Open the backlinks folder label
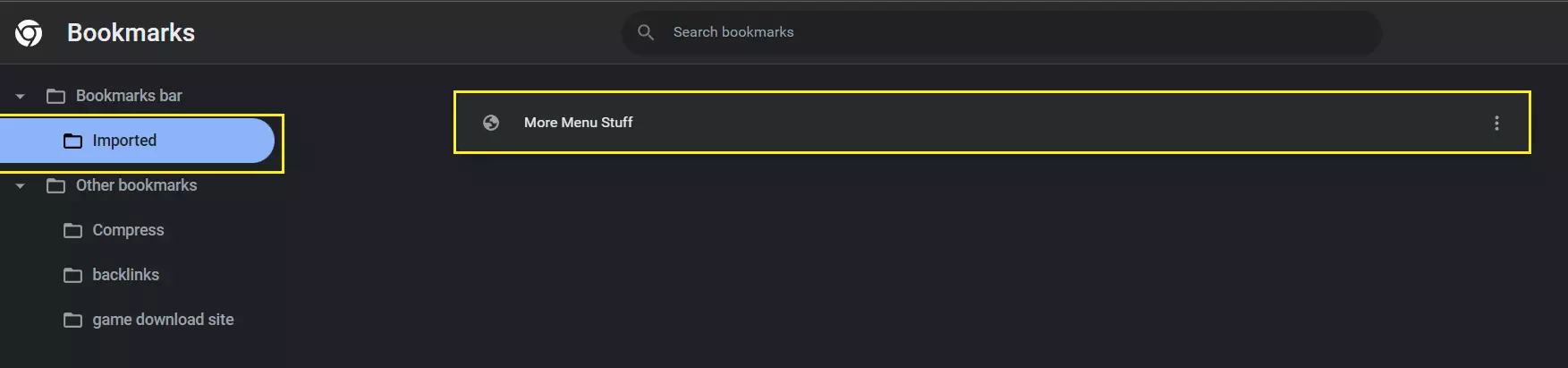The width and height of the screenshot is (1568, 368). pos(125,275)
